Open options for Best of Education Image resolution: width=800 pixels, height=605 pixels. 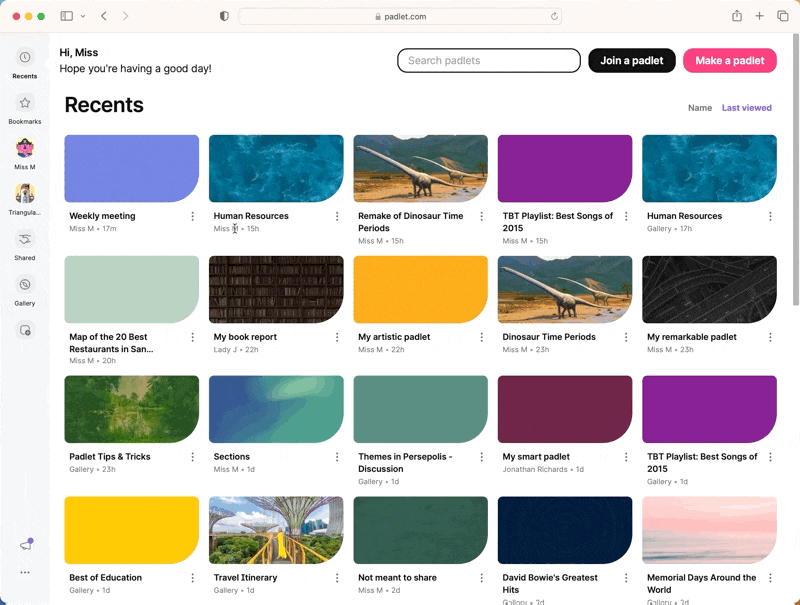click(x=192, y=578)
